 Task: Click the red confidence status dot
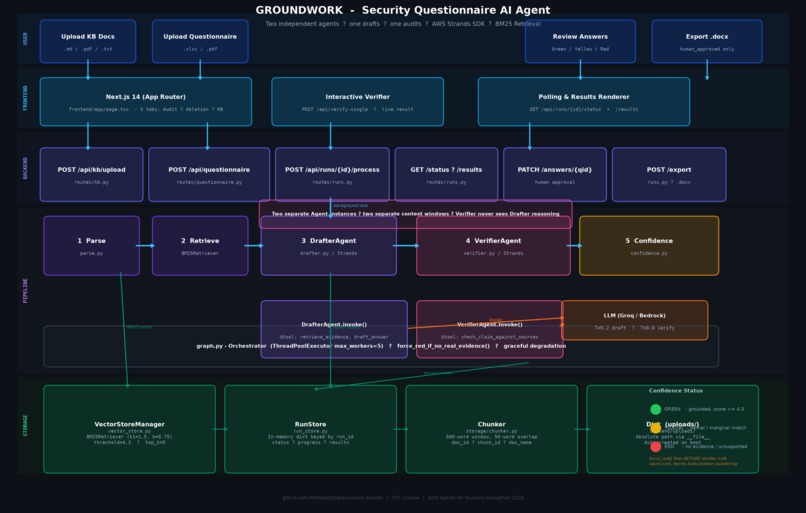click(655, 446)
